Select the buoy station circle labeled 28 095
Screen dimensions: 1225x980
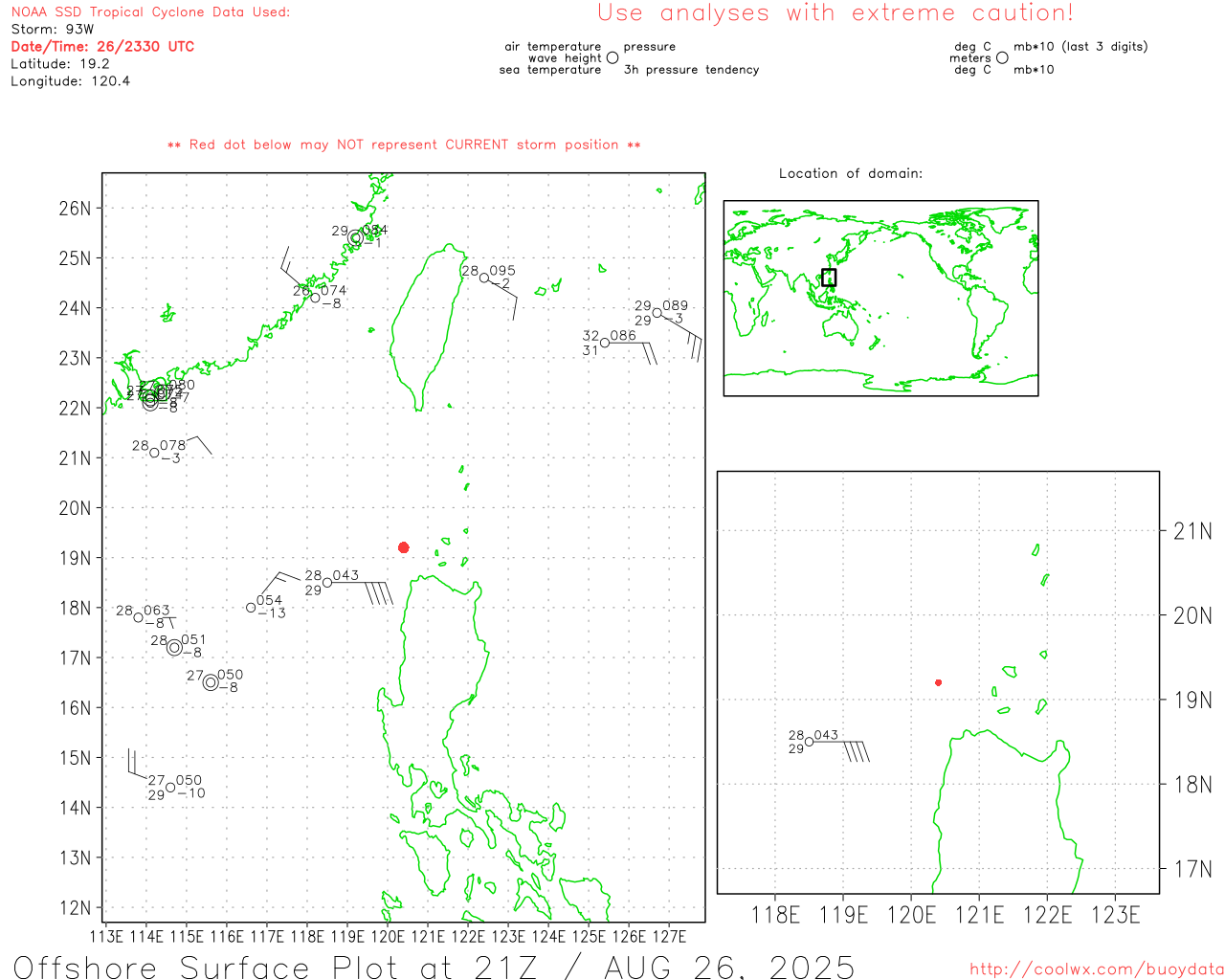pyautogui.click(x=484, y=278)
